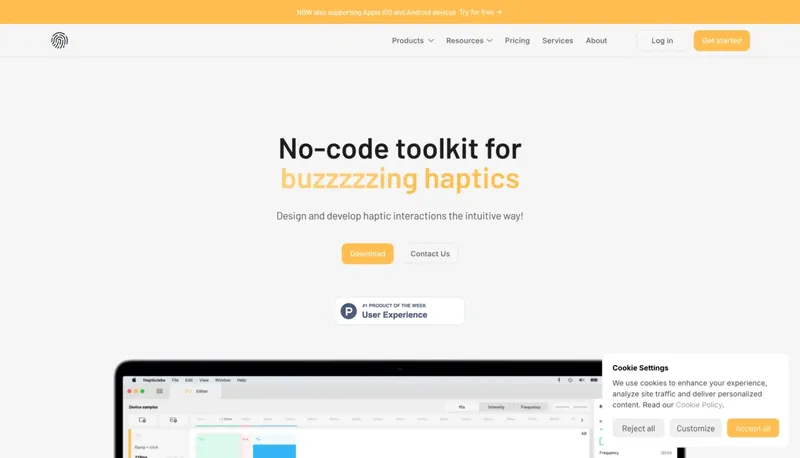Image resolution: width=800 pixels, height=458 pixels.
Task: Open the About nav item
Action: pyautogui.click(x=596, y=40)
